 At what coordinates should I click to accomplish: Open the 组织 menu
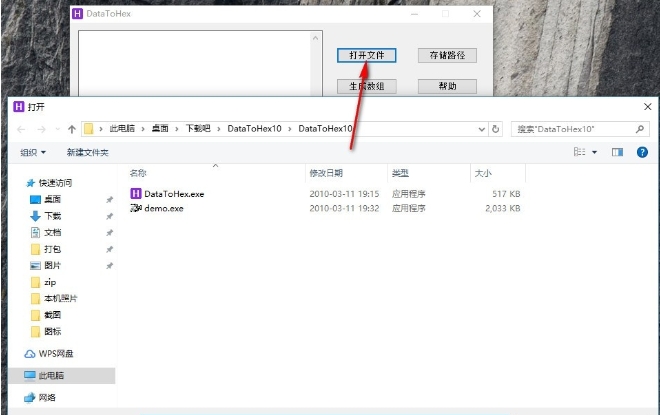click(x=33, y=152)
